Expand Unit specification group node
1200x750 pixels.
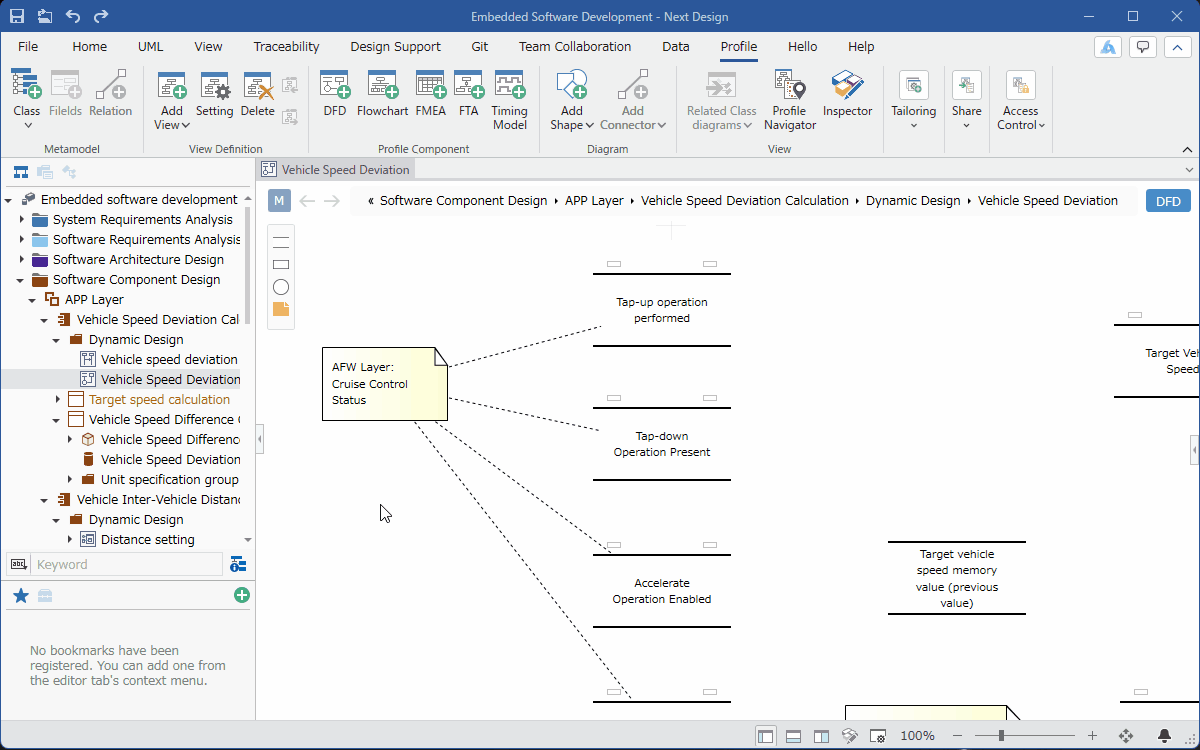[x=70, y=479]
